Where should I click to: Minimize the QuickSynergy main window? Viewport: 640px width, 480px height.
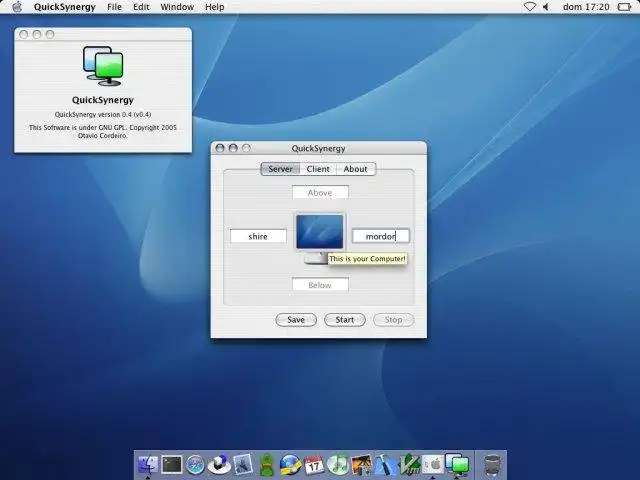coord(233,148)
